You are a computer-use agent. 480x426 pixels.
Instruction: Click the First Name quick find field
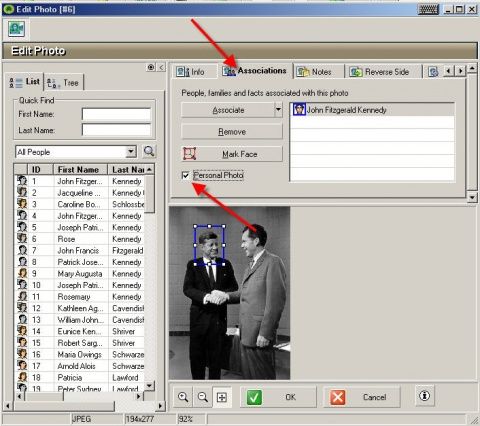(x=116, y=114)
